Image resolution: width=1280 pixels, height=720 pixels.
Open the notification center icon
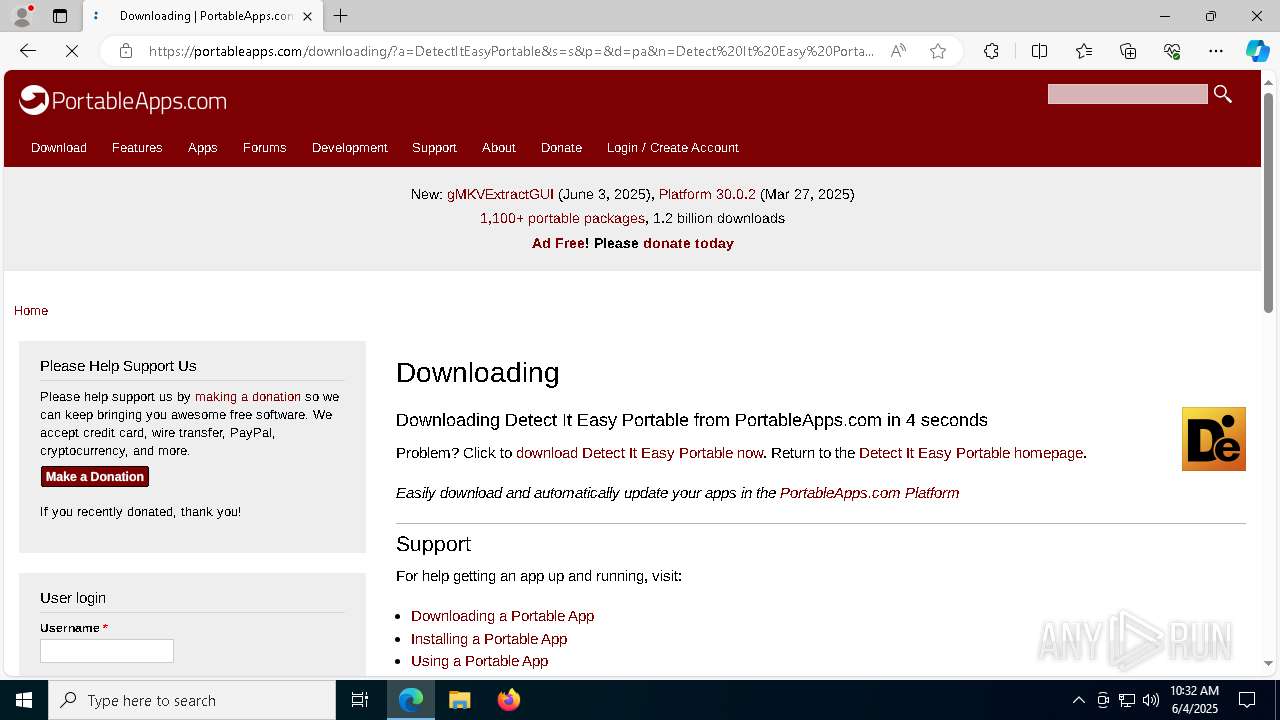1247,700
